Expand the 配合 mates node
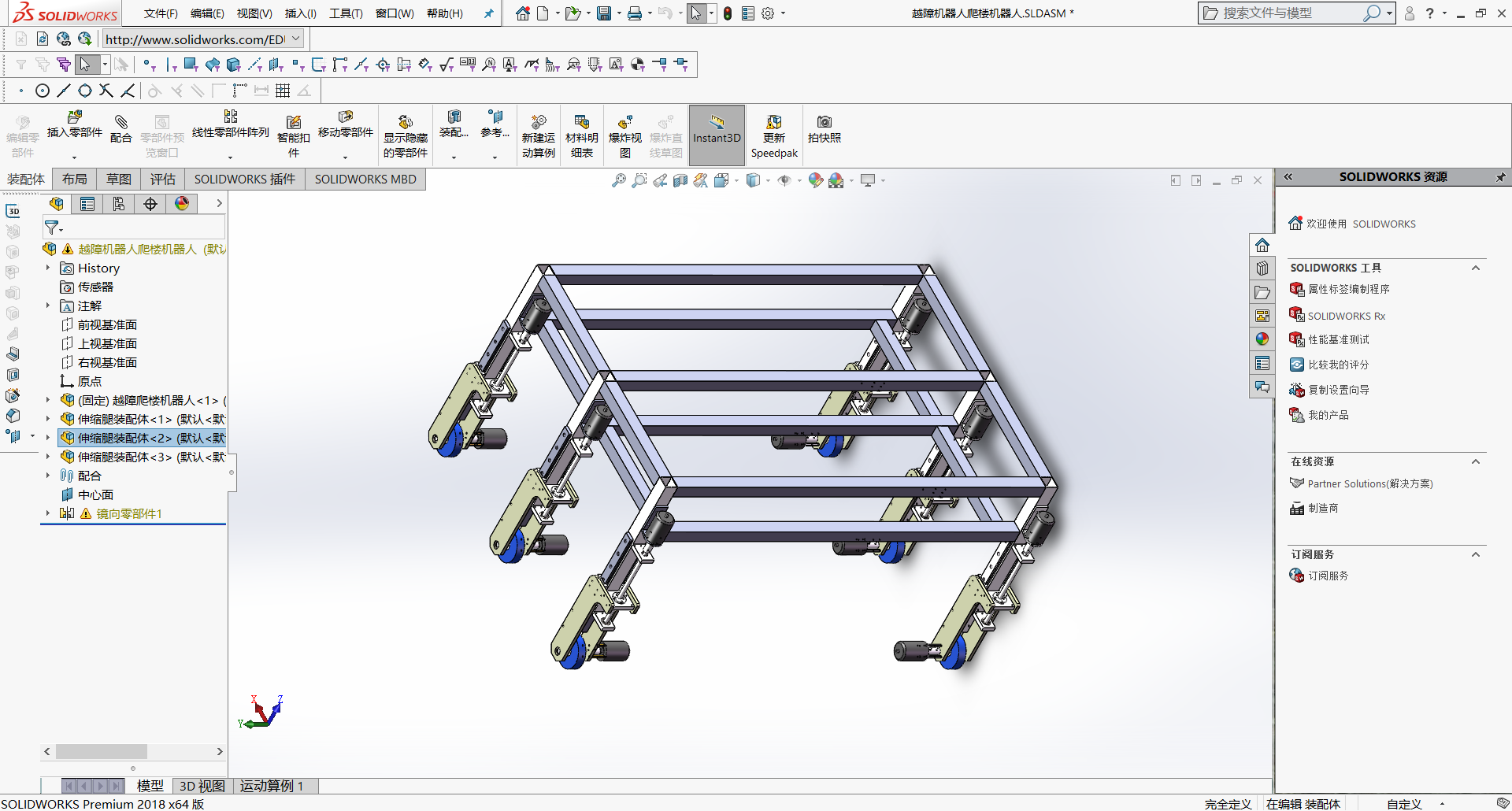1512x811 pixels. pos(48,476)
